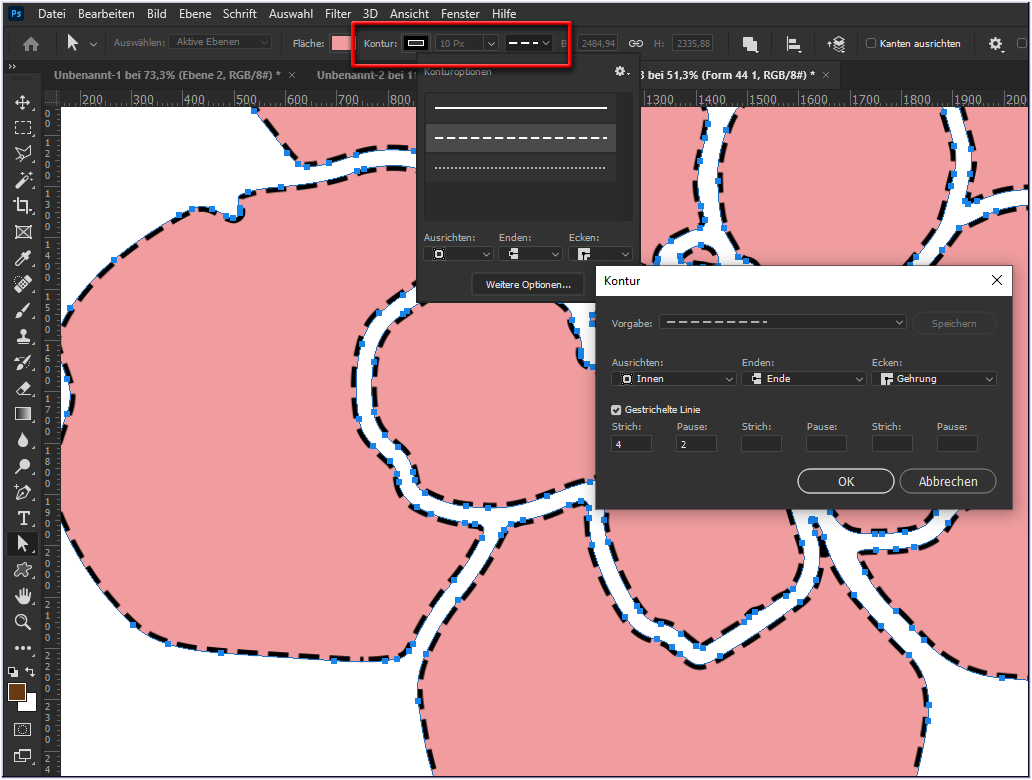The width and height of the screenshot is (1032, 780).
Task: Open the Filter menu
Action: point(337,13)
